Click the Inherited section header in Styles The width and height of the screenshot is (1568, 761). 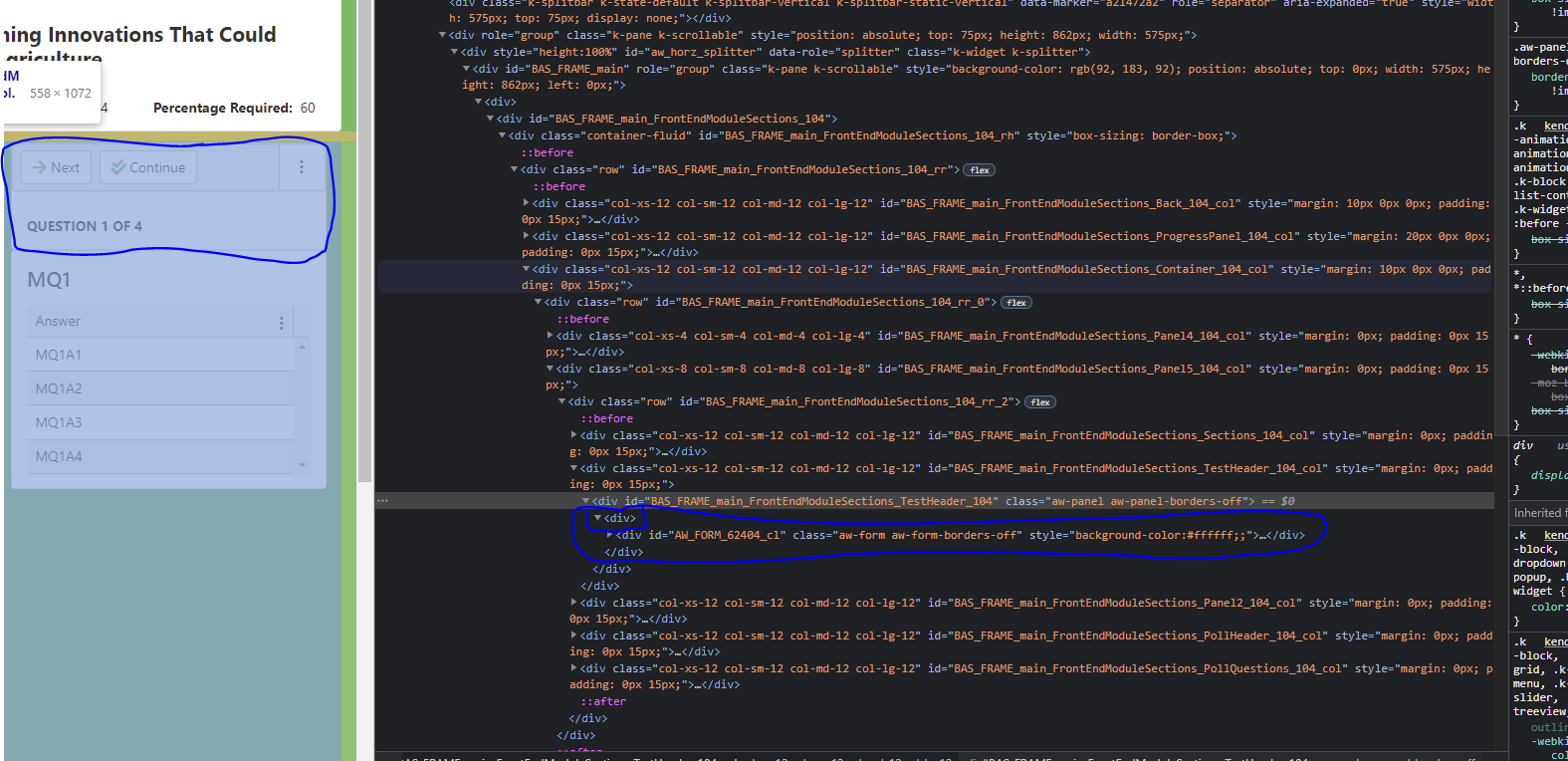tap(1539, 513)
